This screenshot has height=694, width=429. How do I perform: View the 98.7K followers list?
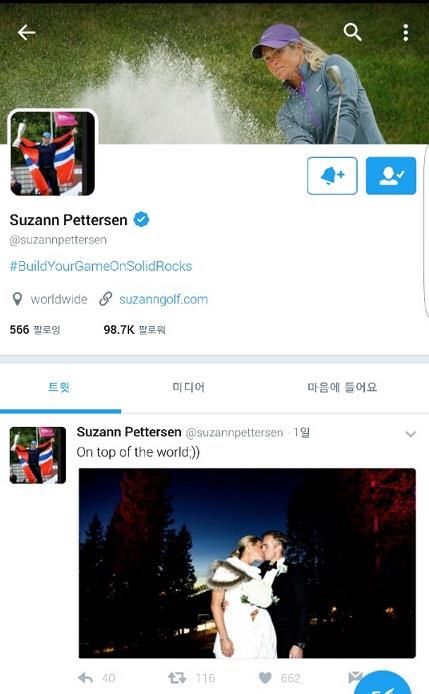[135, 330]
